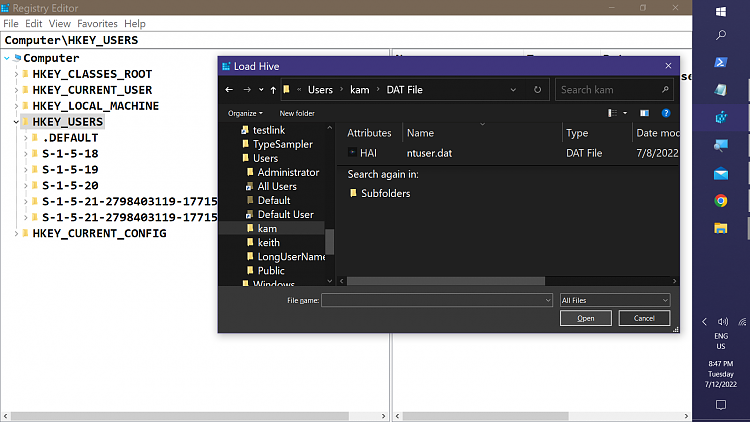Click the Back arrow in Load Hive dialog
Viewport: 750px width, 422px height.
[229, 90]
